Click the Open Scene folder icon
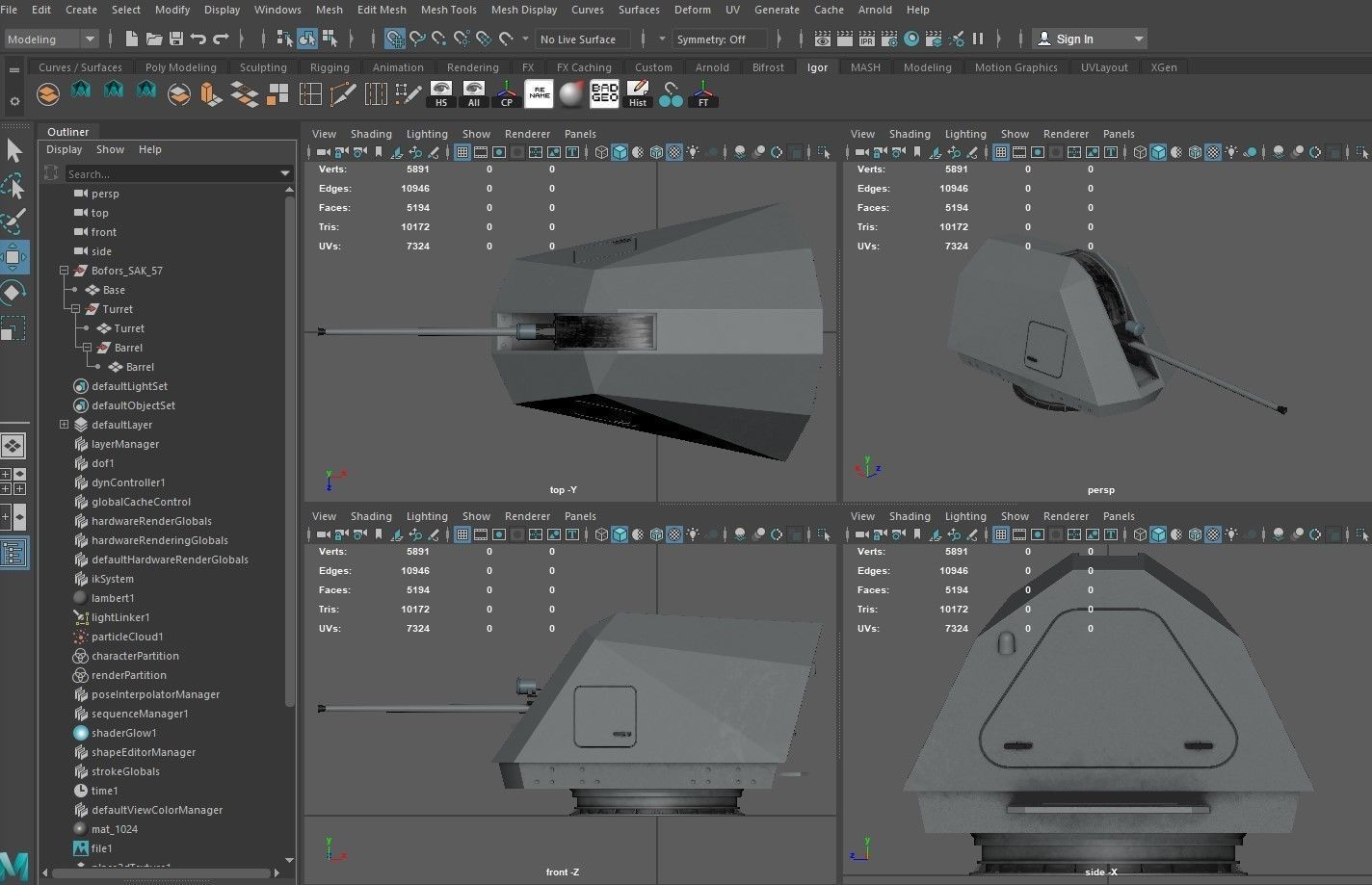Screen dimensions: 1372x885 (154, 39)
